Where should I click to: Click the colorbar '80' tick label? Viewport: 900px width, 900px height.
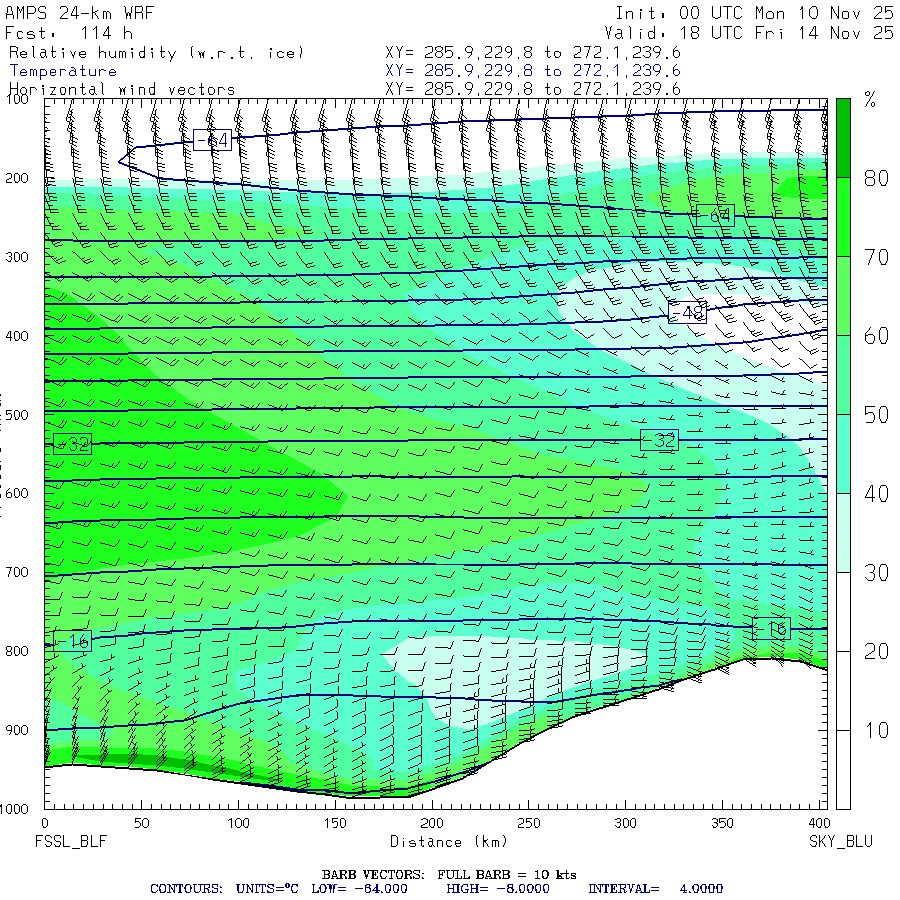[x=876, y=179]
